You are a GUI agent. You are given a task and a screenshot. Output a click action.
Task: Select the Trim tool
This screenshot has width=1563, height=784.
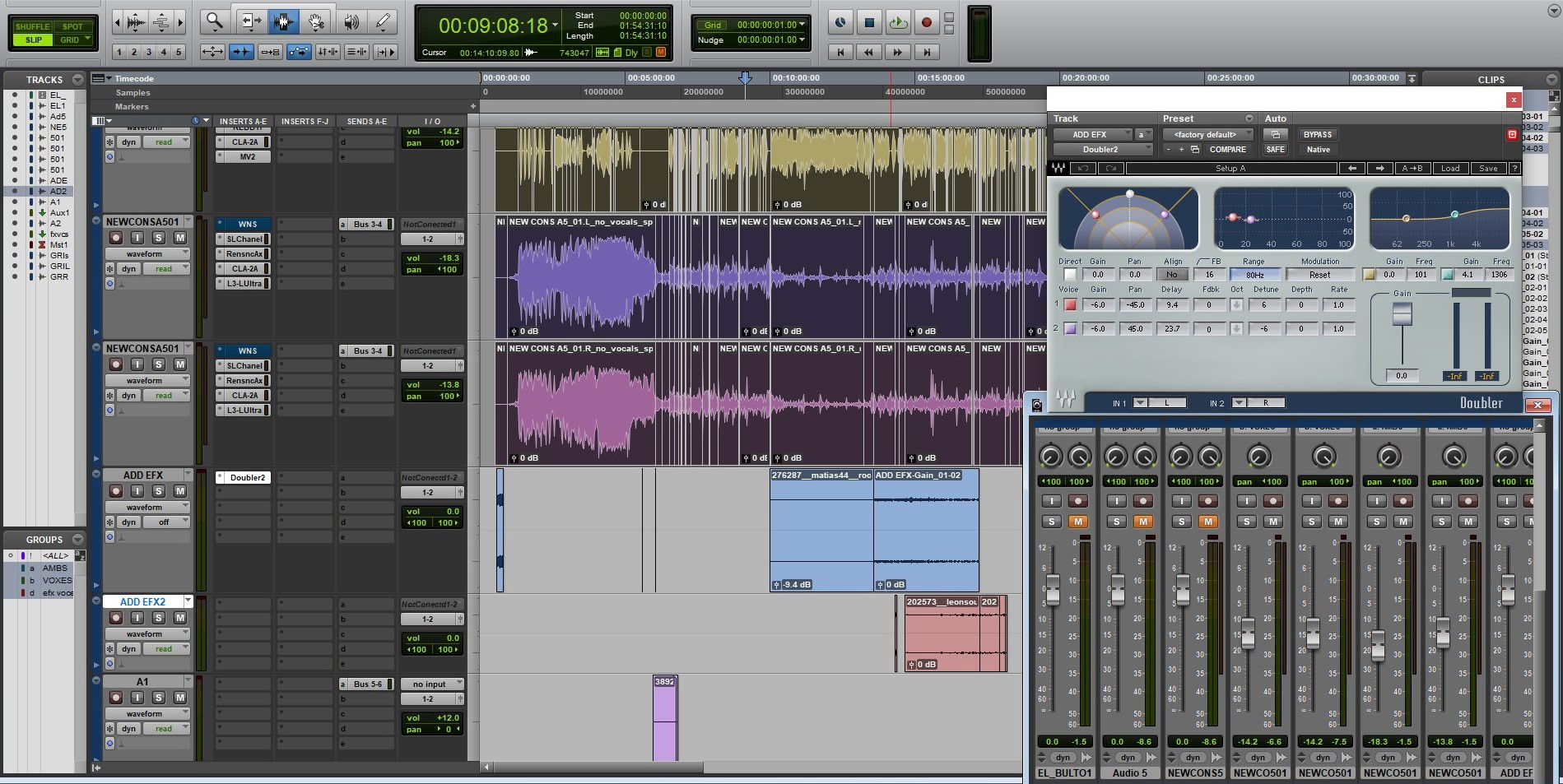tap(251, 21)
